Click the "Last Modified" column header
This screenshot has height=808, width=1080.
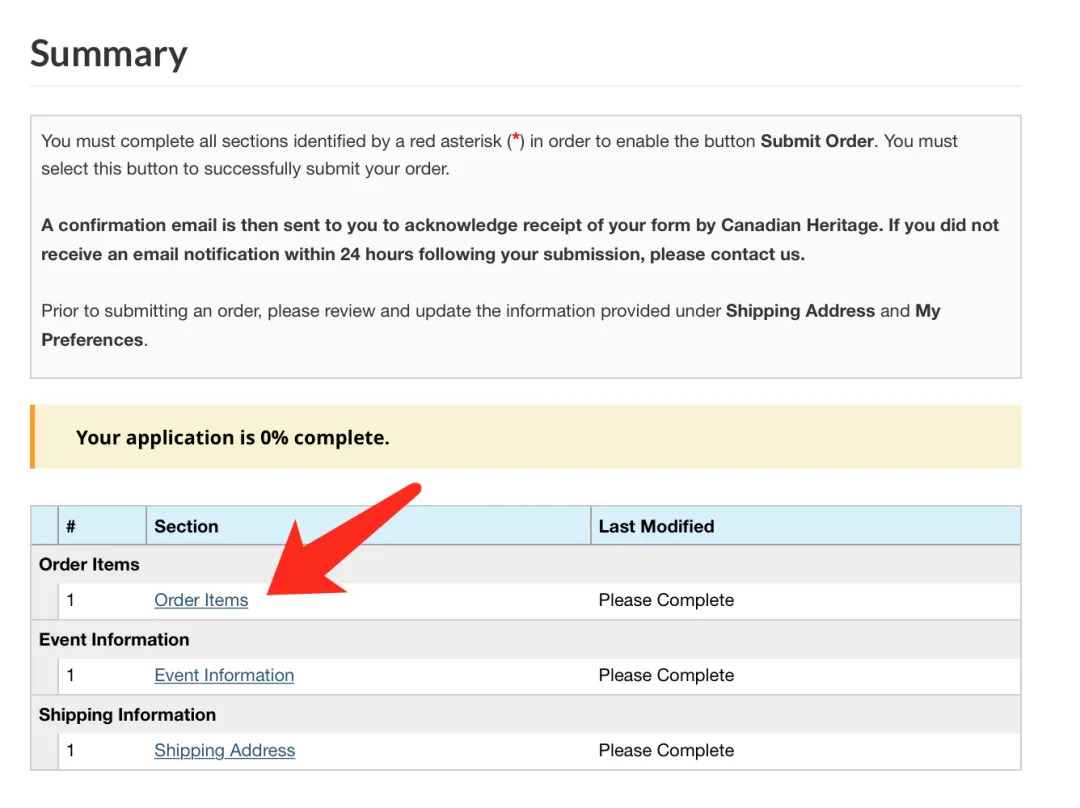point(656,526)
